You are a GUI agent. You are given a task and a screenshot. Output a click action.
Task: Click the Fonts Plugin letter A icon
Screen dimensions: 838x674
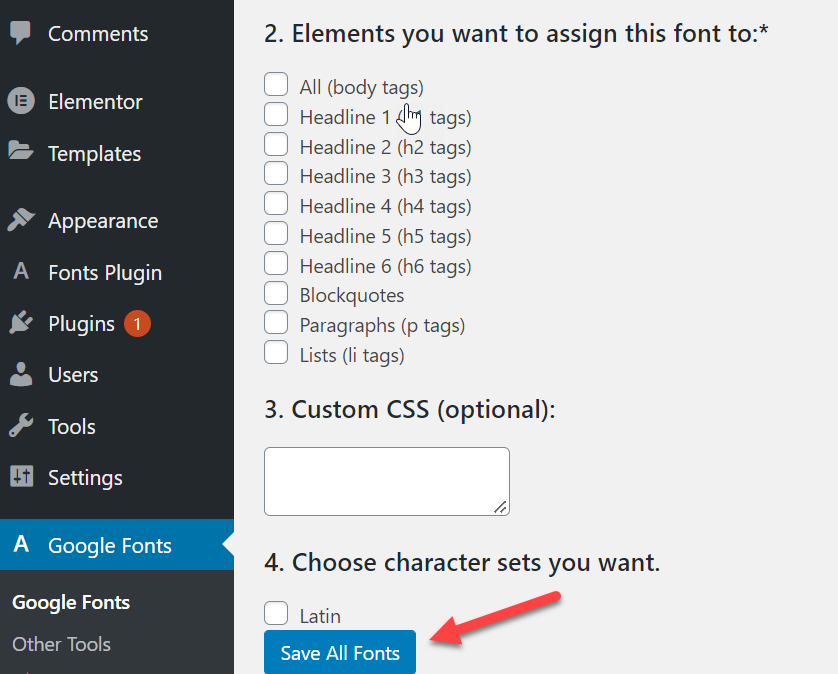tap(21, 271)
